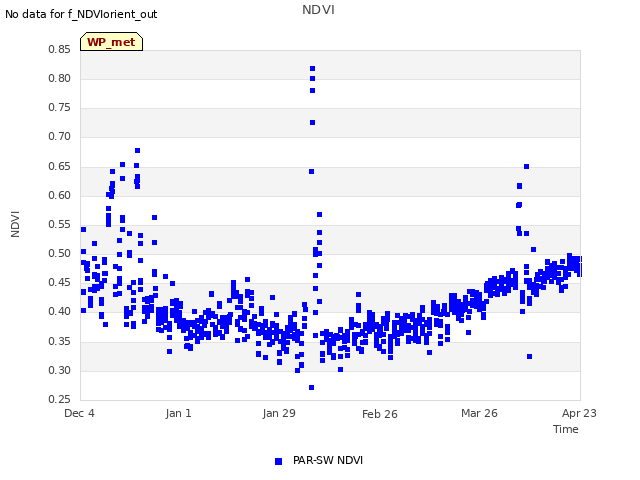Screen dimensions: 640x480
Task: Click the 0.45 y-axis value
Action: [x=59, y=282]
